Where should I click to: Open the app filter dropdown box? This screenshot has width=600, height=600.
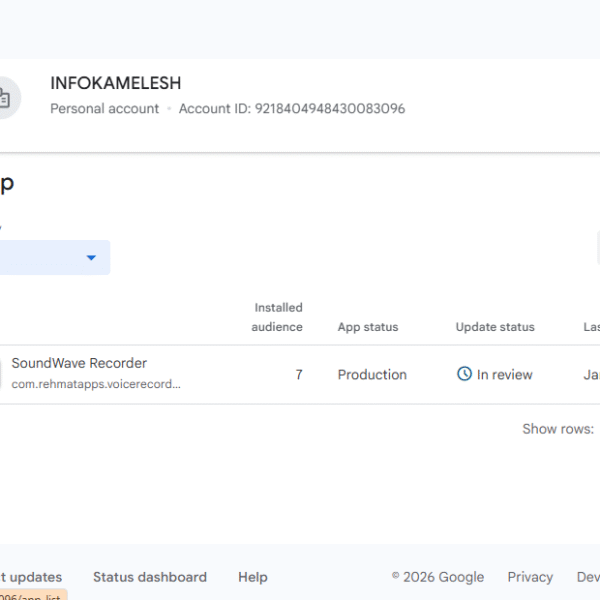pos(50,258)
